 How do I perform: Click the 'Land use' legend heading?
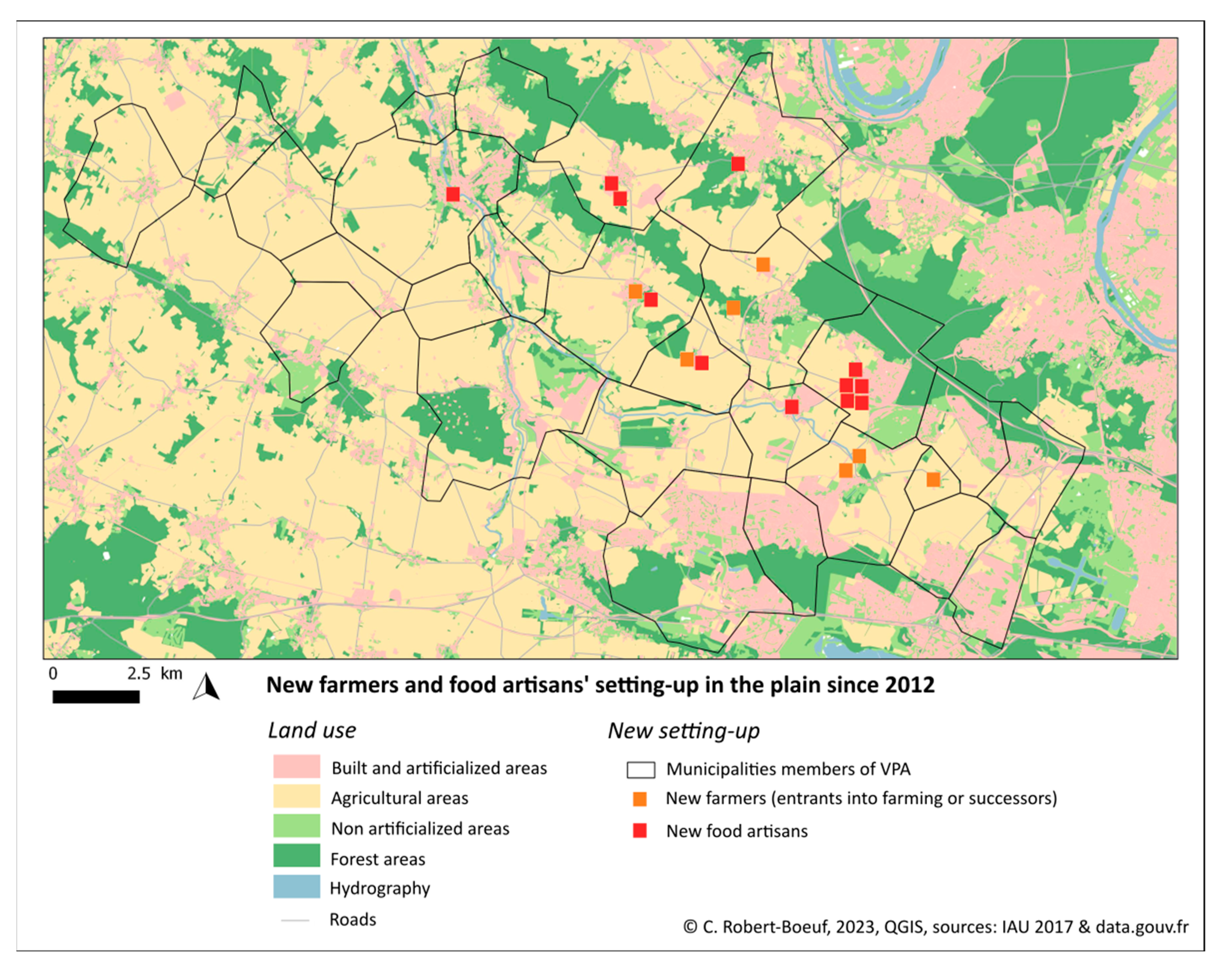pos(312,730)
